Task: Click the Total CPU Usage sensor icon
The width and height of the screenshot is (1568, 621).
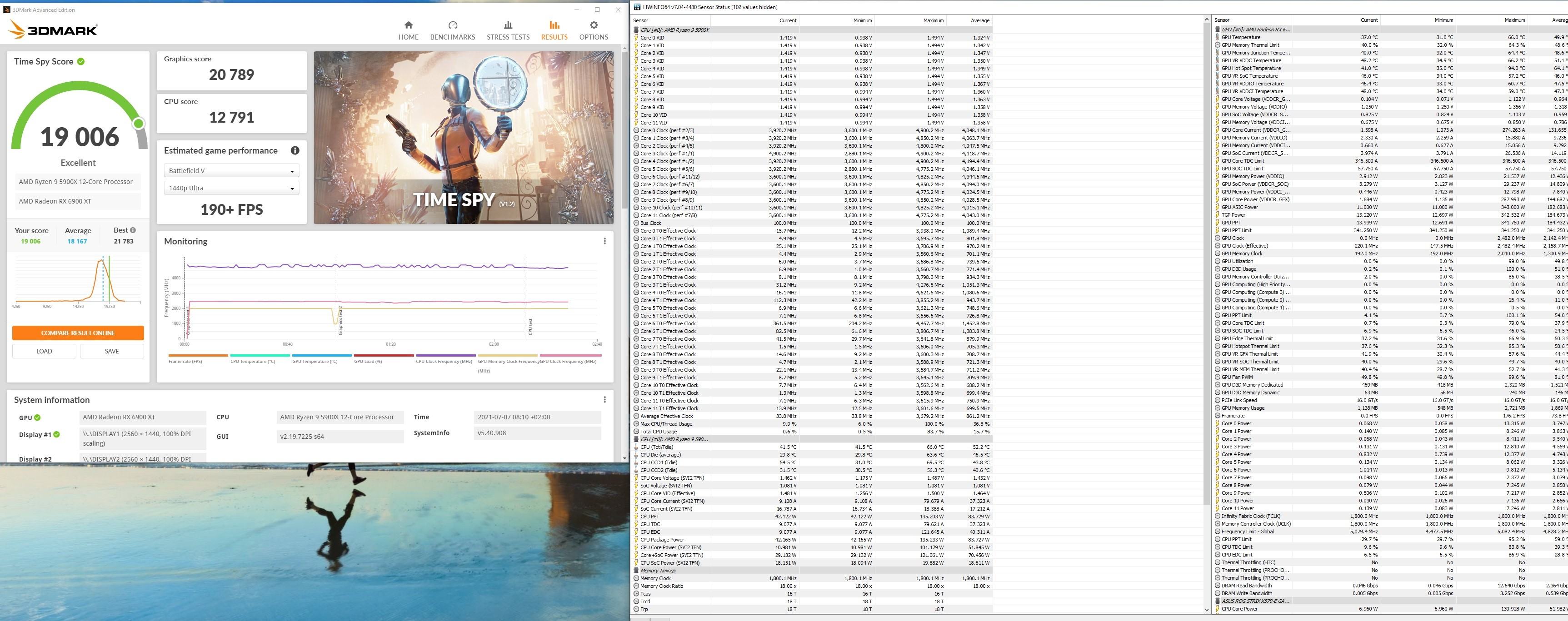Action: tap(636, 432)
